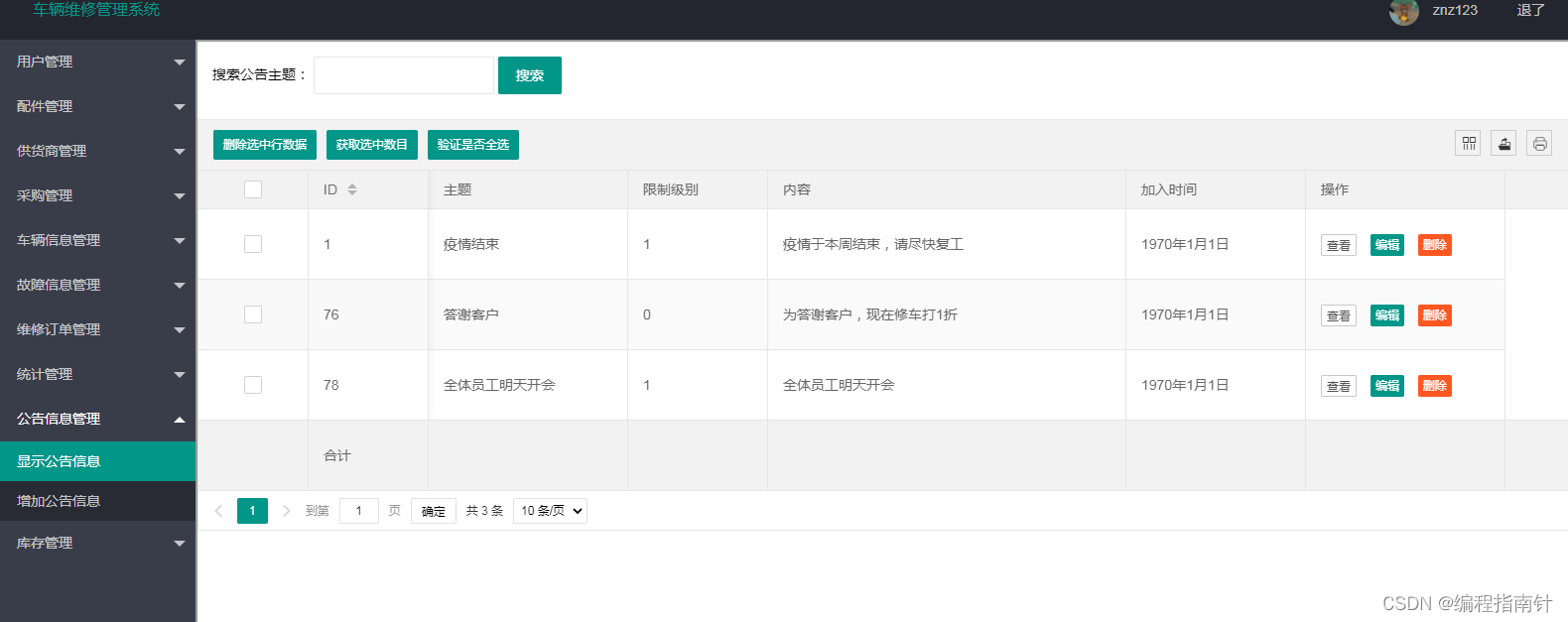Image resolution: width=1568 pixels, height=622 pixels.
Task: Edit the 疫情结束 announcement row
Action: (x=1387, y=245)
